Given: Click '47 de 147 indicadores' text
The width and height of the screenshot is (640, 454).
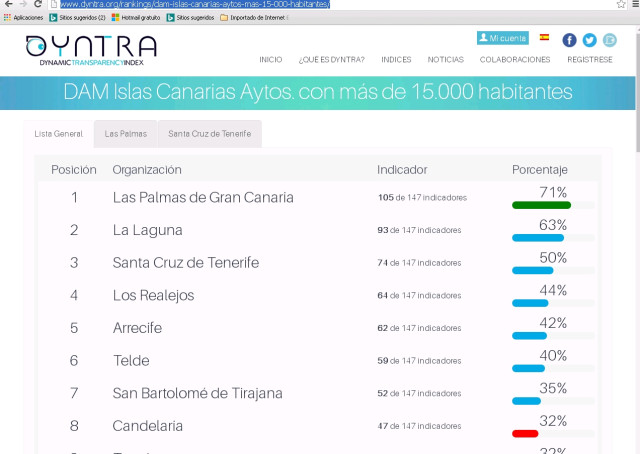Looking at the screenshot, I should pyautogui.click(x=419, y=426).
